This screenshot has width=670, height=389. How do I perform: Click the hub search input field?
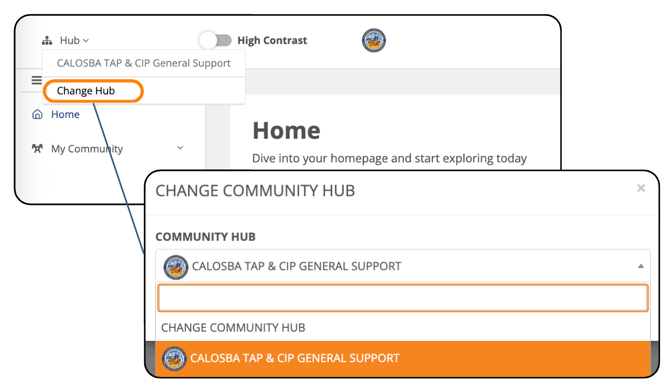(403, 298)
